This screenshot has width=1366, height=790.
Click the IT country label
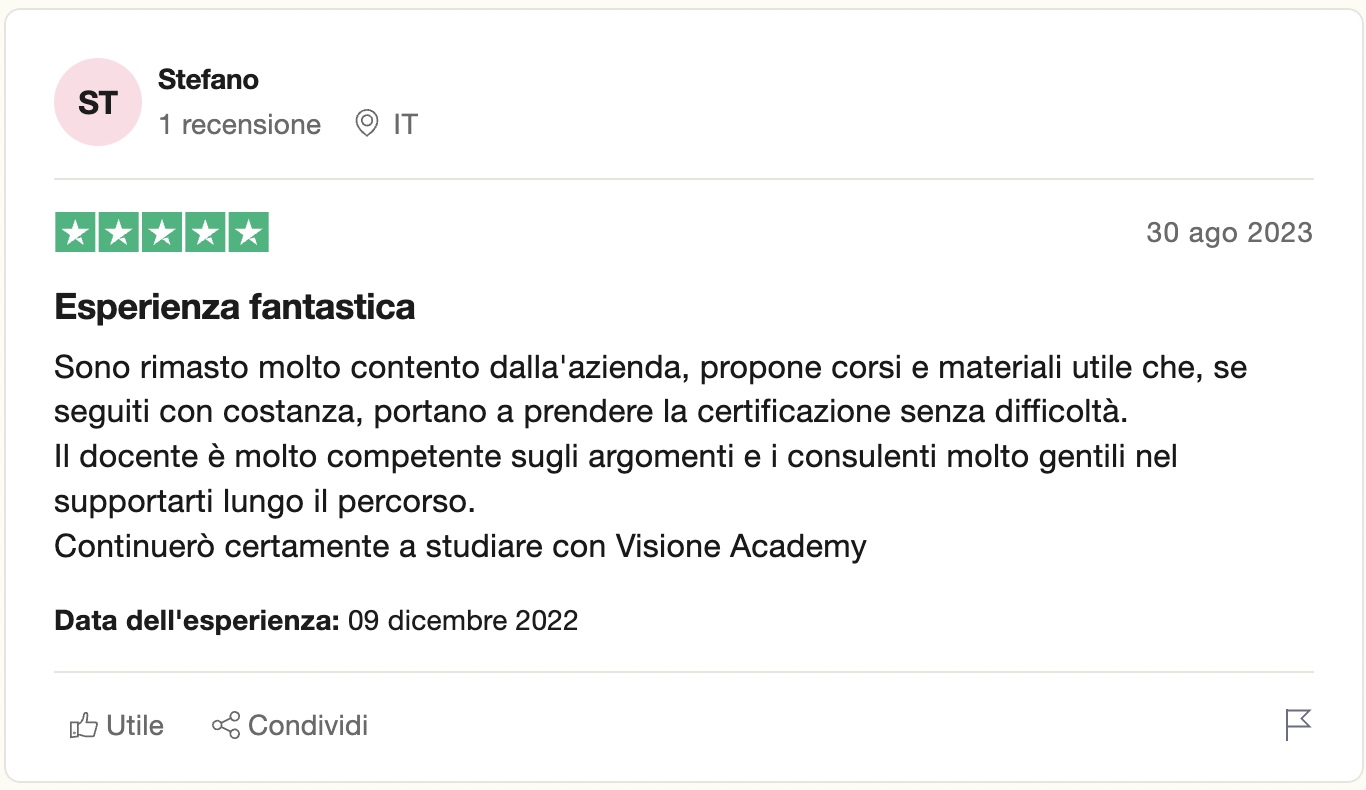tap(405, 125)
